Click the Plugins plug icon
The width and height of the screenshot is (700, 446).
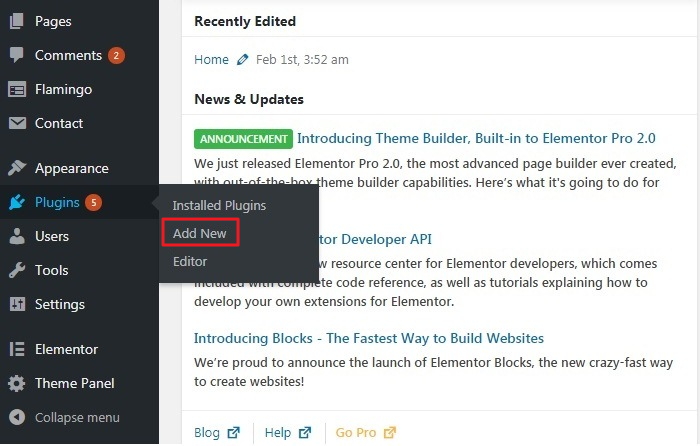(x=17, y=202)
